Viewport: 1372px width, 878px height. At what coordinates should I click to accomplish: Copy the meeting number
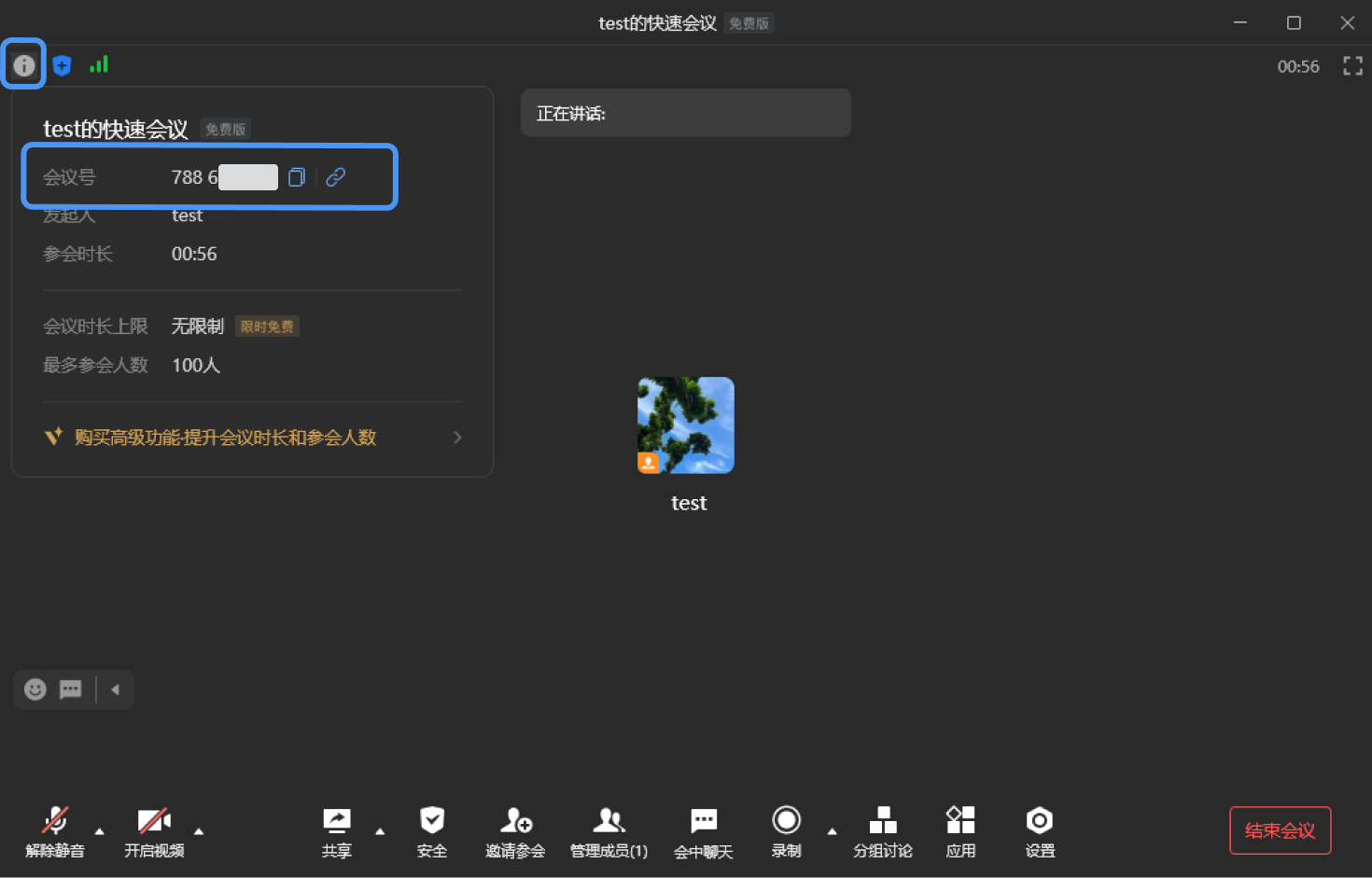pos(297,177)
